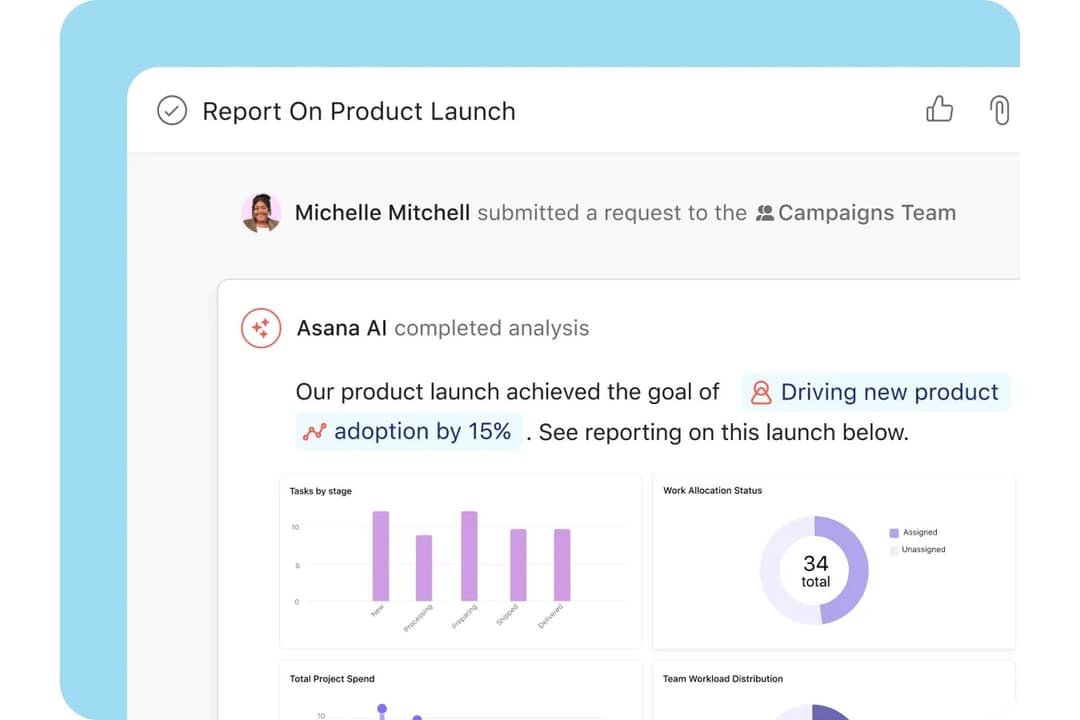Select the Preparing bar in Tasks by stage
1080x720 pixels.
(469, 556)
